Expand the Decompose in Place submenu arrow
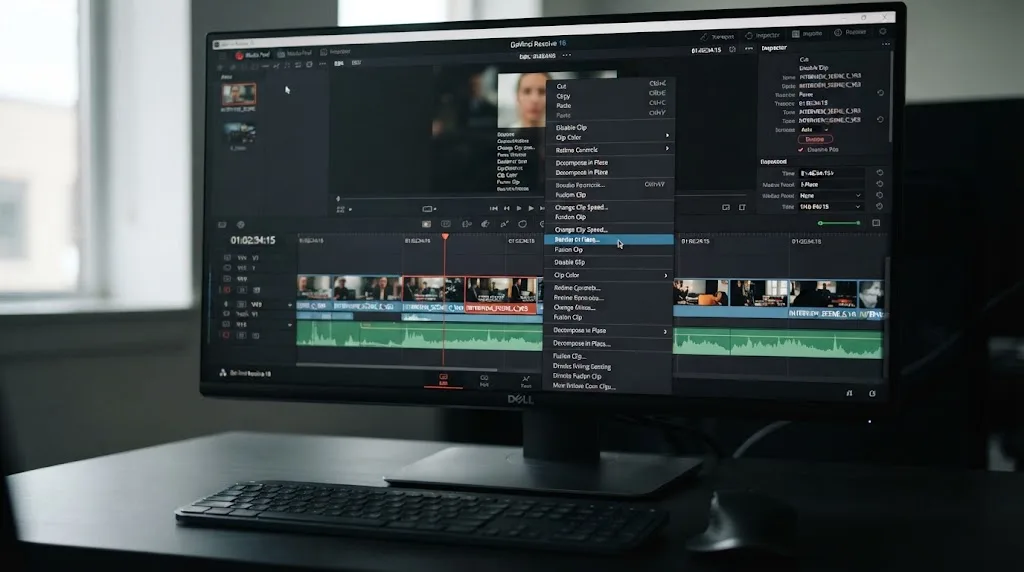This screenshot has height=572, width=1024. (x=665, y=331)
